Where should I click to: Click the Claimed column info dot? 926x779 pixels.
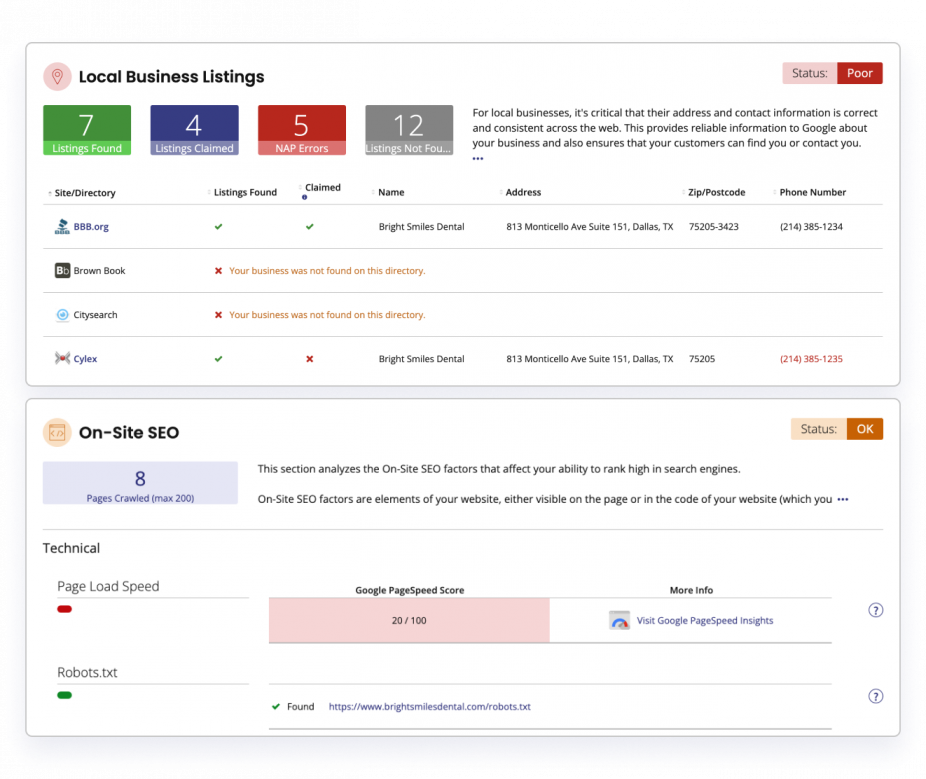[x=305, y=197]
